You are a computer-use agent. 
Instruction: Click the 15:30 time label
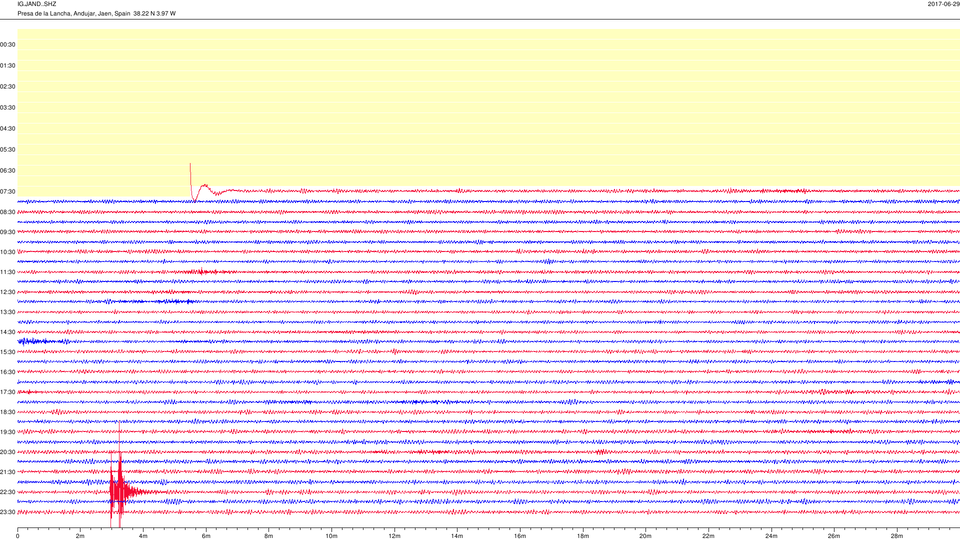tap(8, 352)
